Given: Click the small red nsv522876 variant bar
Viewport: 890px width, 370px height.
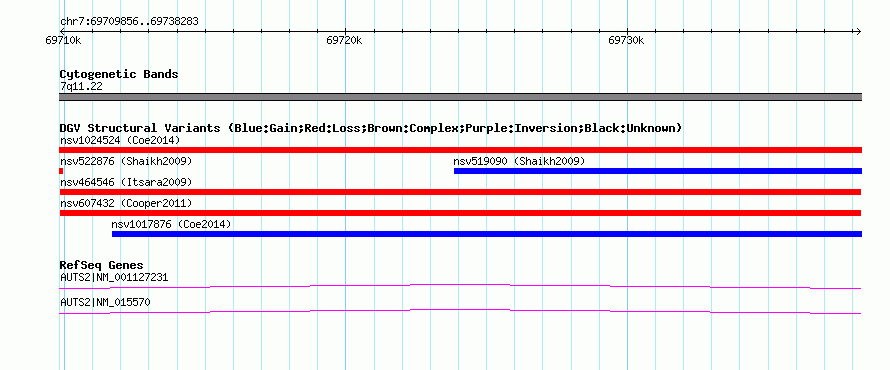Looking at the screenshot, I should tap(61, 171).
